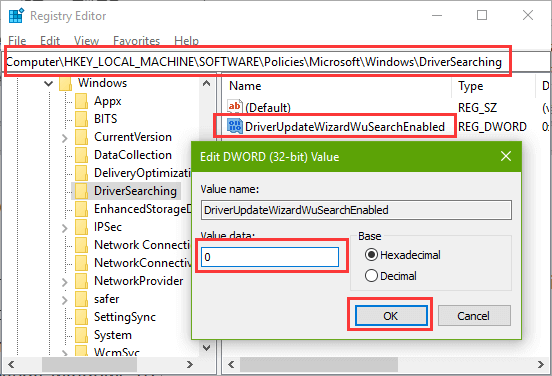The image size is (552, 376).
Task: Select the Appx folder icon
Action: coord(81,101)
